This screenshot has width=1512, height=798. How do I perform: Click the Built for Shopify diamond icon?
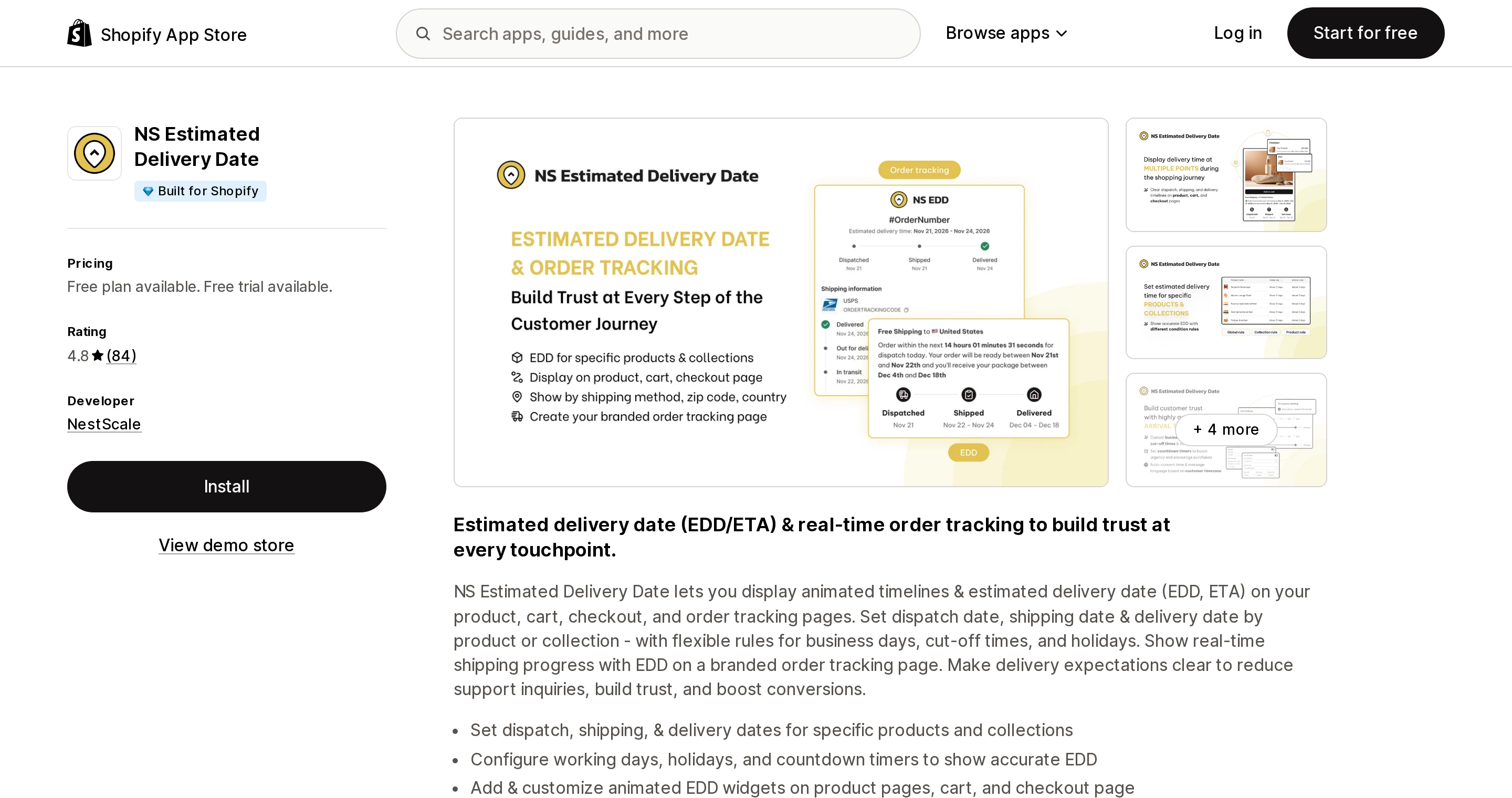point(148,191)
